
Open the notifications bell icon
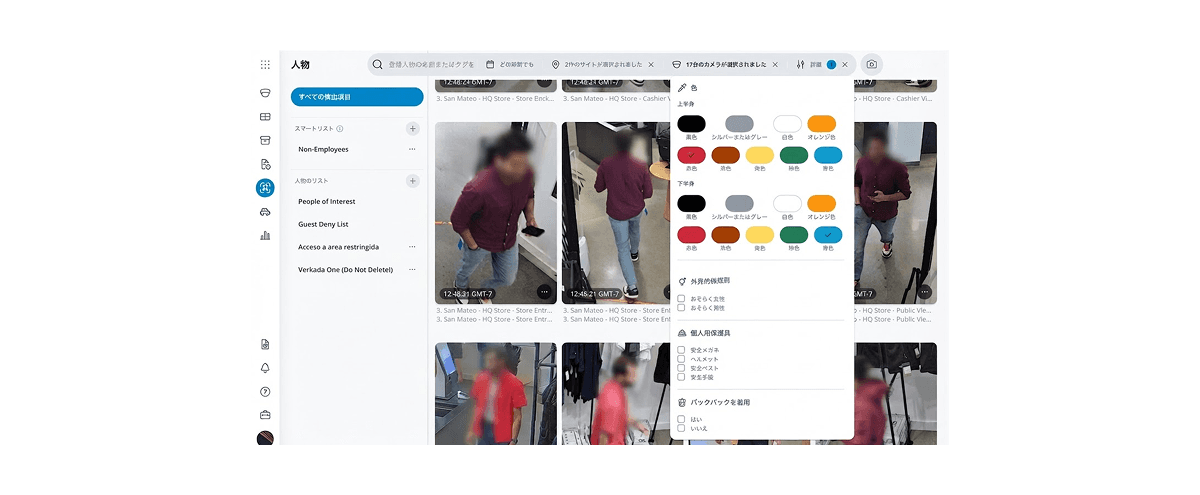(x=265, y=368)
